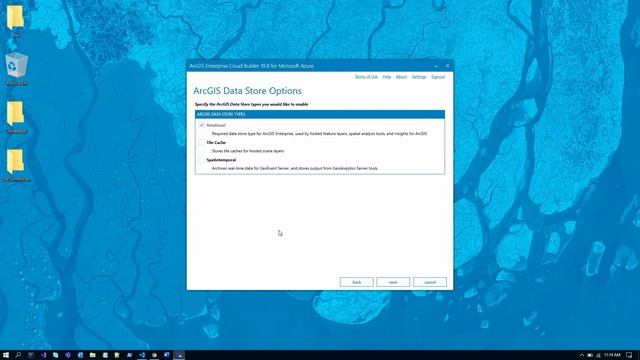Image resolution: width=640 pixels, height=360 pixels.
Task: Open taskbar search magnifier
Action: [x=18, y=355]
